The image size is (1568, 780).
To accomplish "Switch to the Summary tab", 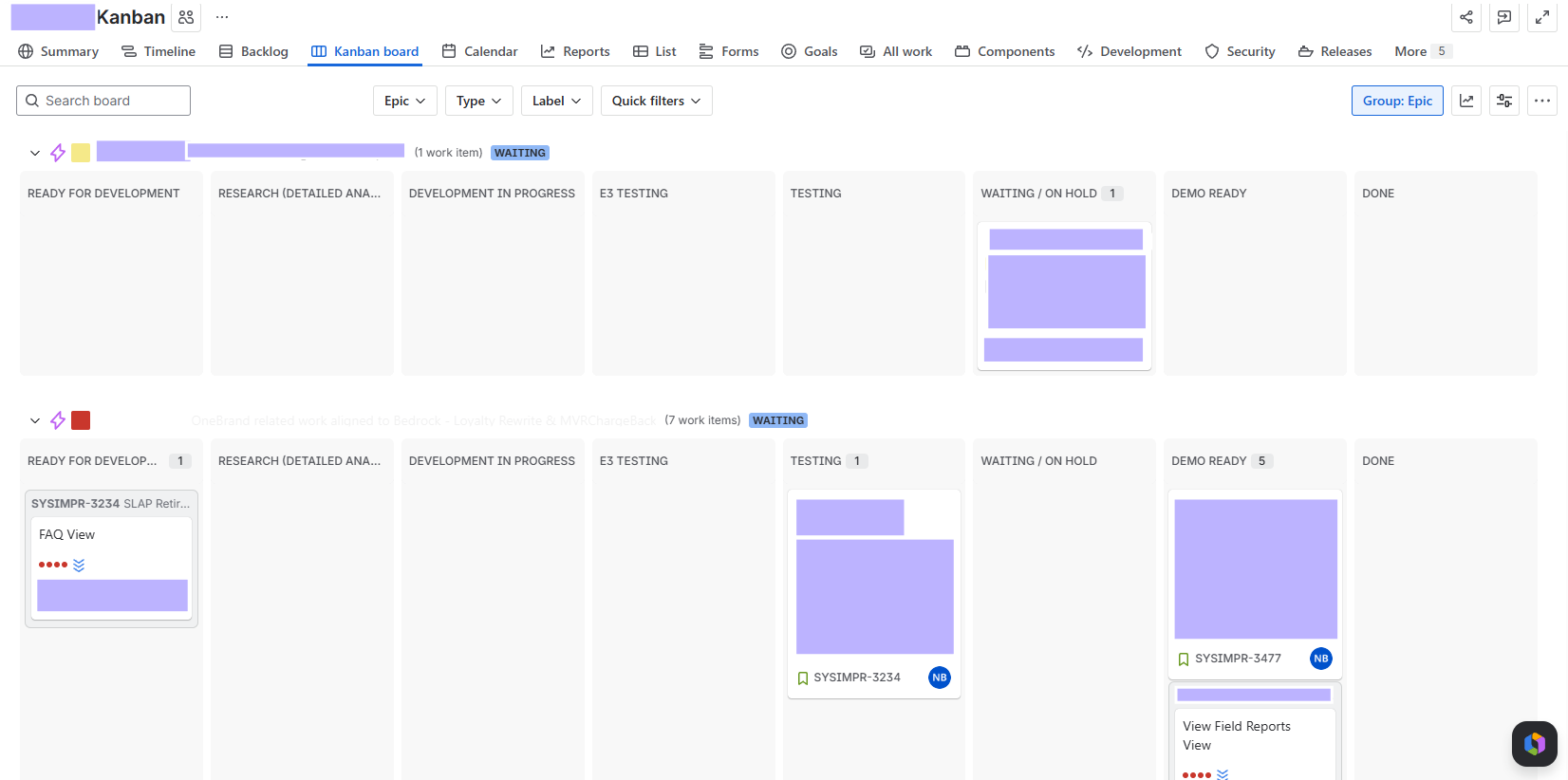I will pos(58,51).
